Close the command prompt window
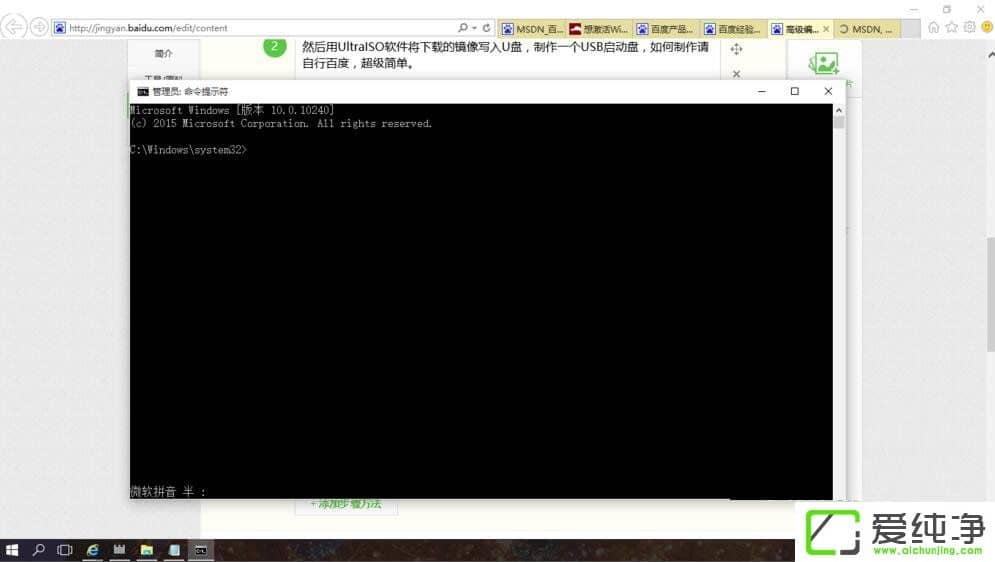 coord(828,91)
